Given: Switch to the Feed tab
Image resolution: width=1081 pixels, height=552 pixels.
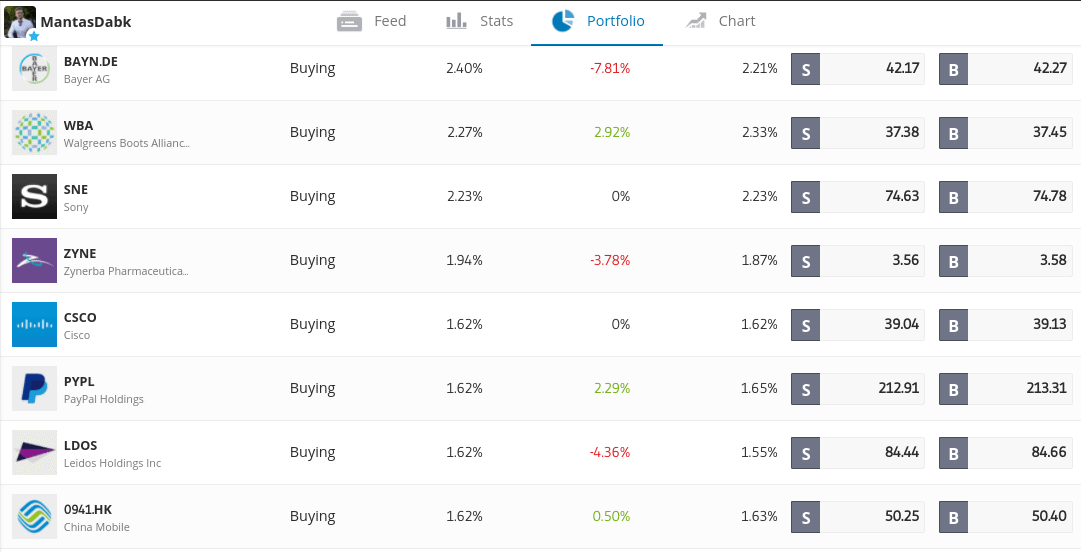Looking at the screenshot, I should click(x=372, y=21).
